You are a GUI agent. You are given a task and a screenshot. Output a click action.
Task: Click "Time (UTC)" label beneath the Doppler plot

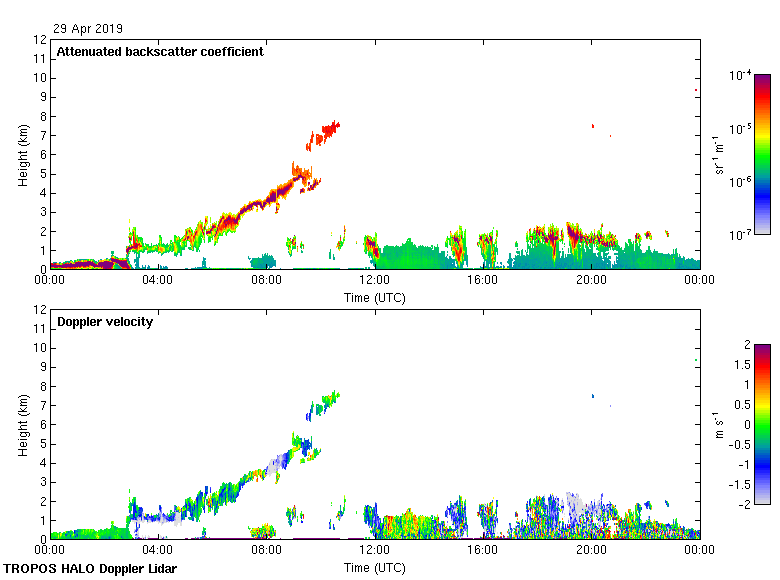(x=375, y=567)
